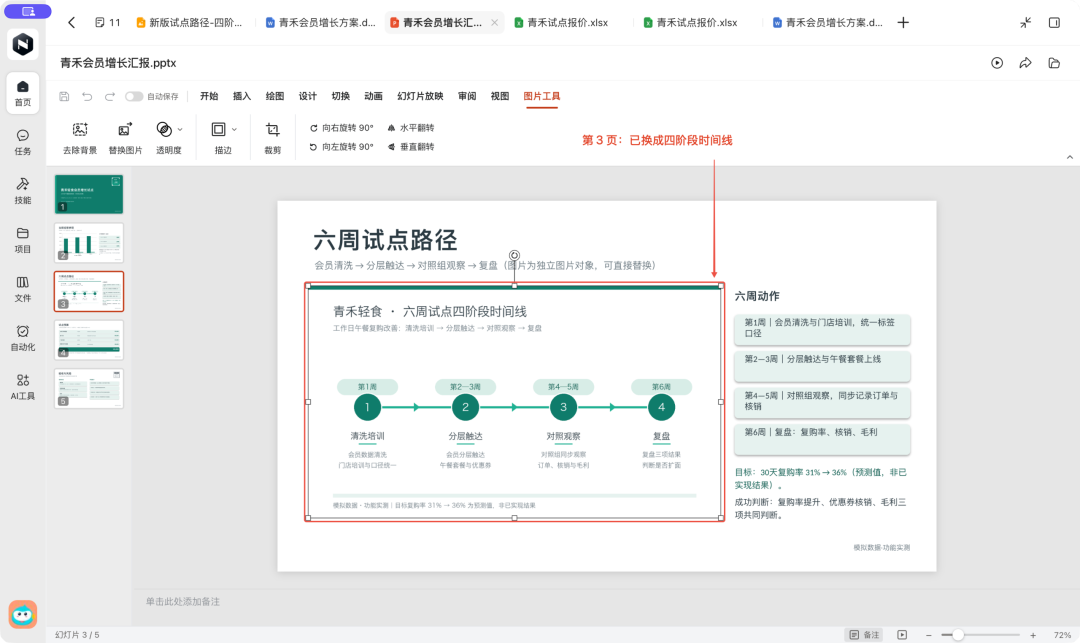Toggle the 自动保存 auto-save switch

(x=134, y=96)
